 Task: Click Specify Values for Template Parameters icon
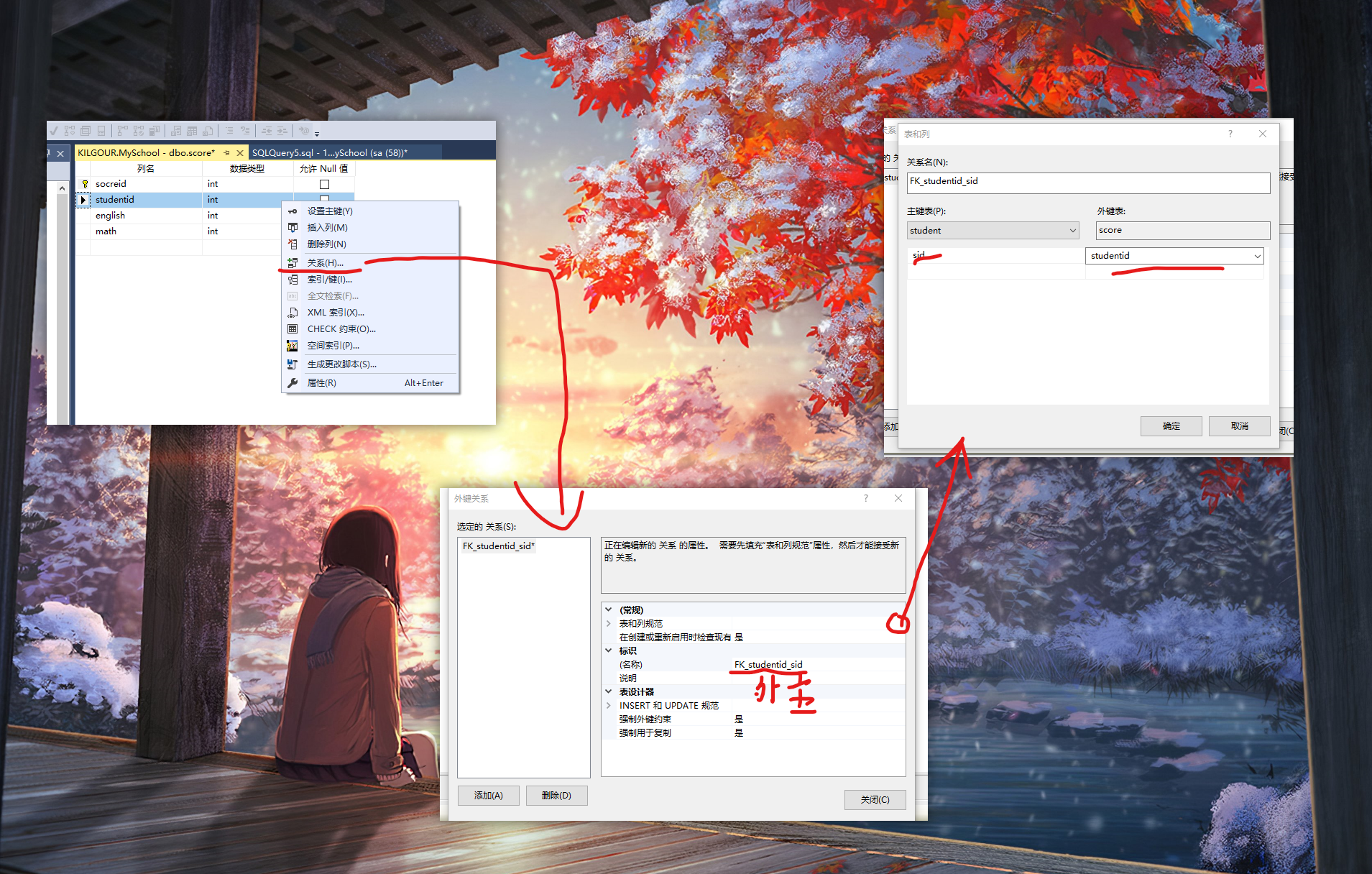click(304, 131)
